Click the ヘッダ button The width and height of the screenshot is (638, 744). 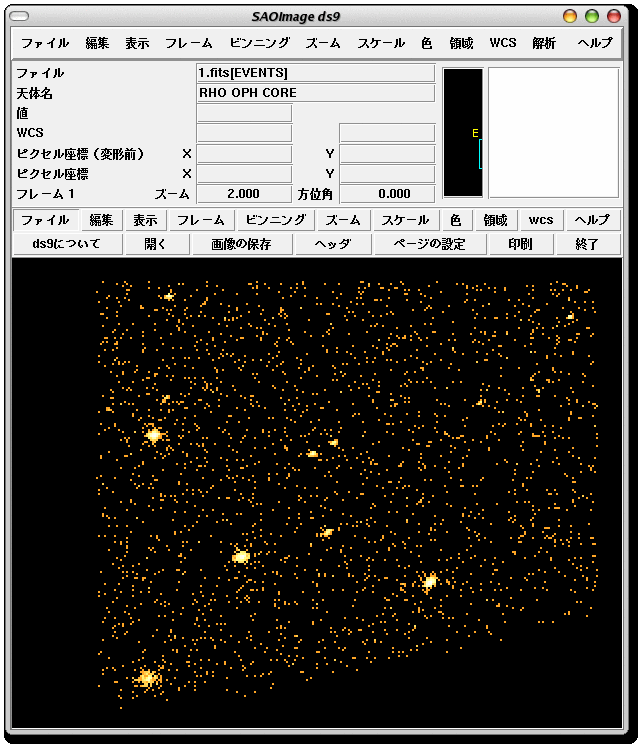(333, 244)
